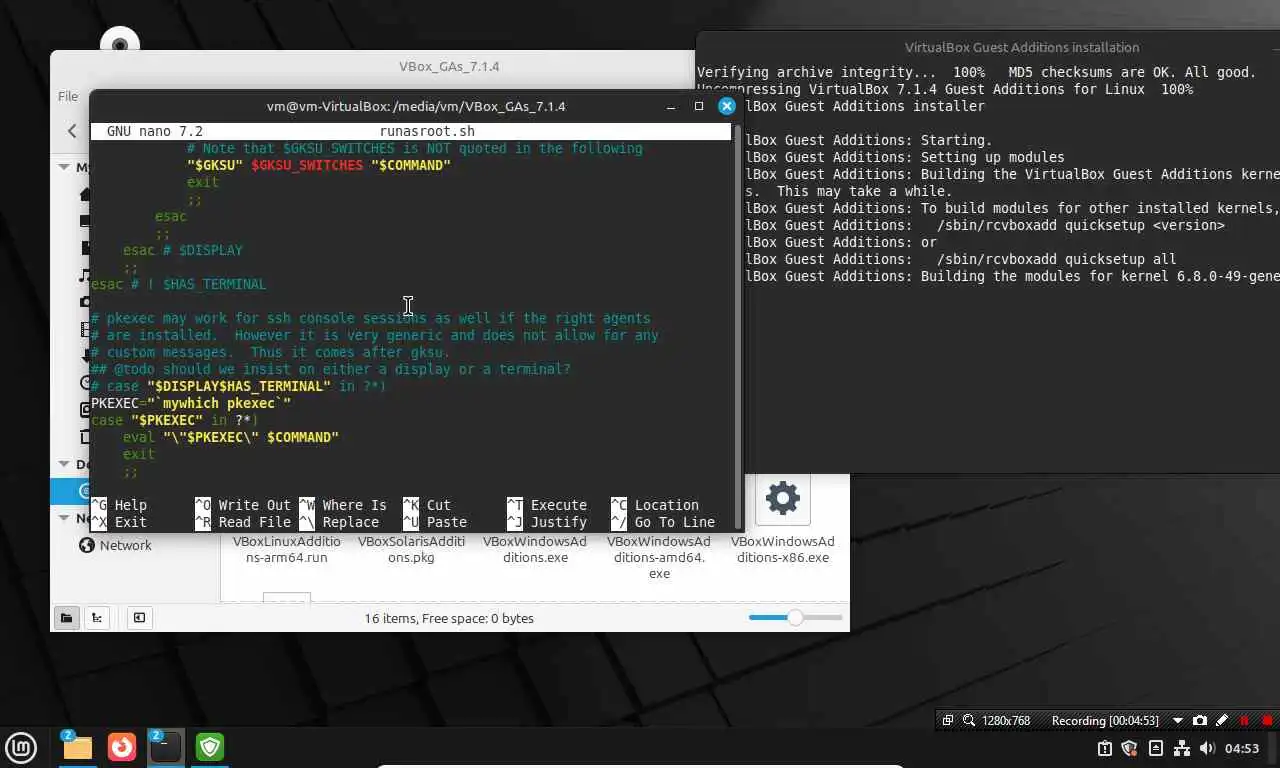Click the ^\ Replace shortcut in nano
The height and width of the screenshot is (768, 1280).
pos(339,522)
